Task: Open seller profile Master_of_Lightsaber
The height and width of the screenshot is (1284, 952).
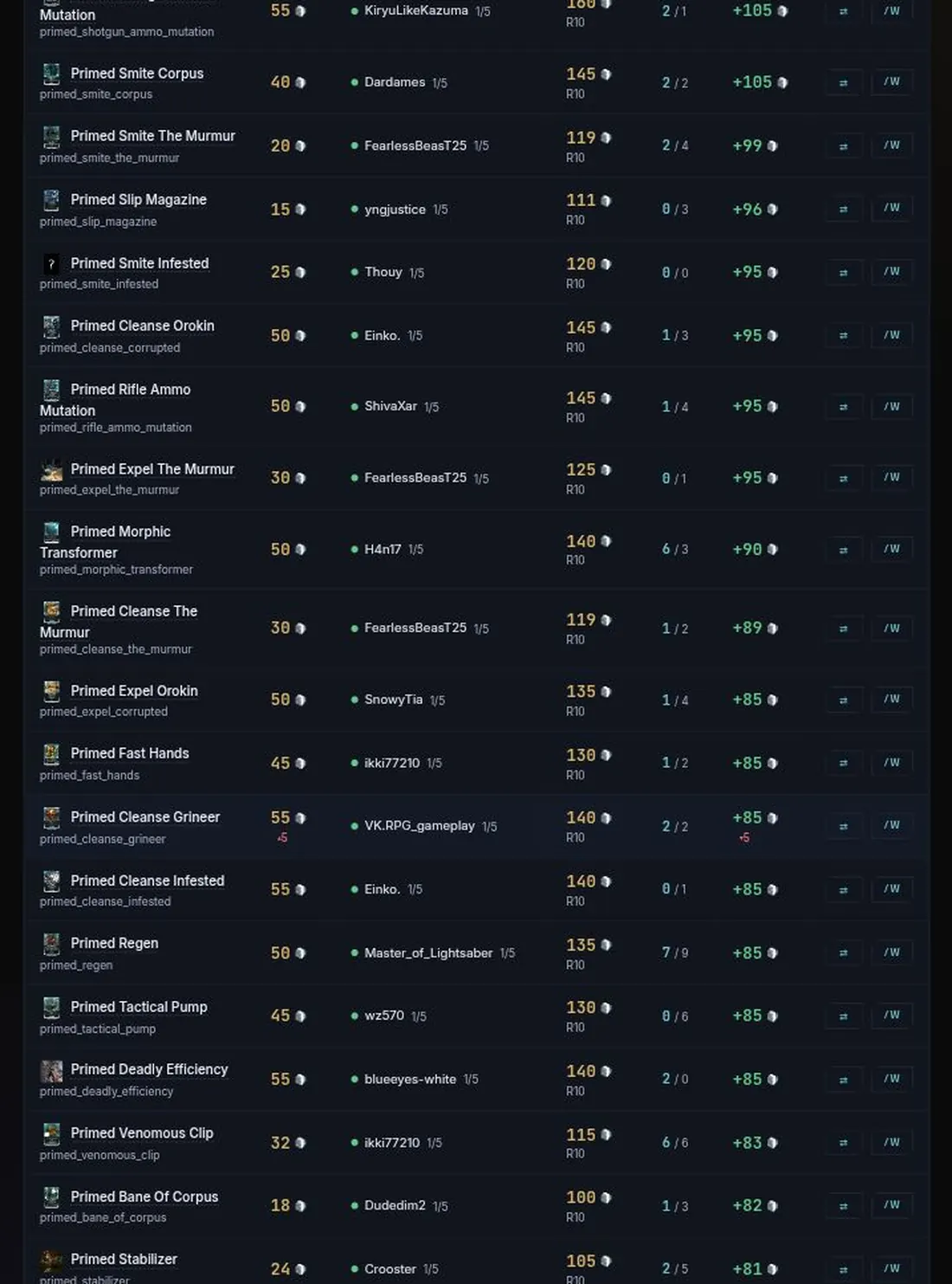Action: tap(428, 952)
